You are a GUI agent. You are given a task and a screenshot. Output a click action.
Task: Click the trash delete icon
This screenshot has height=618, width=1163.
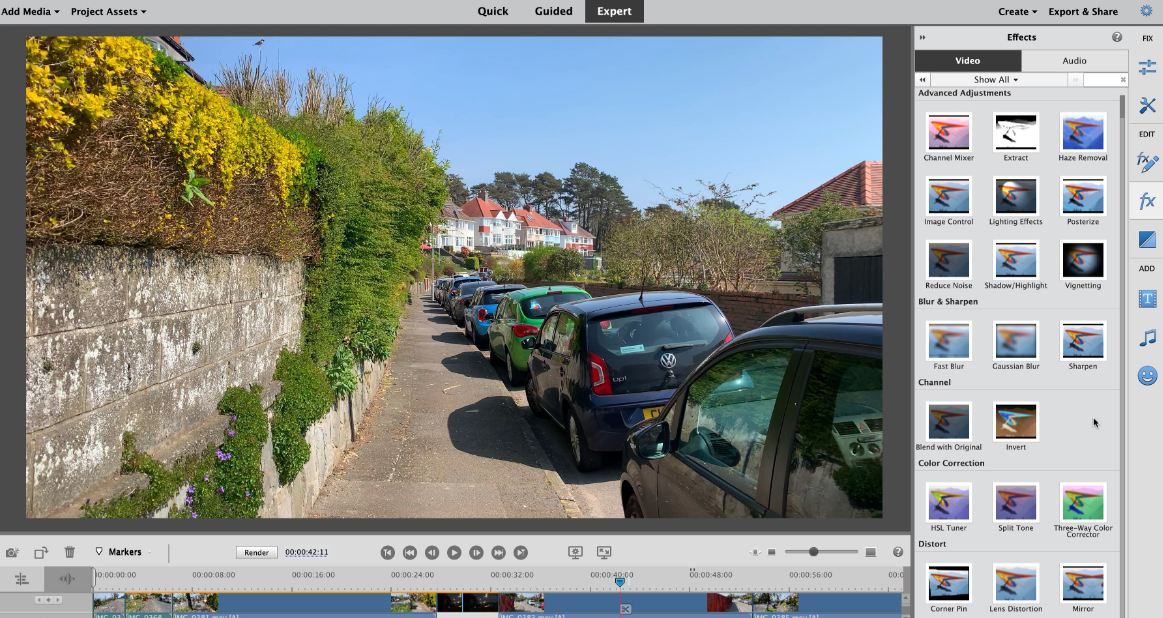(x=69, y=552)
